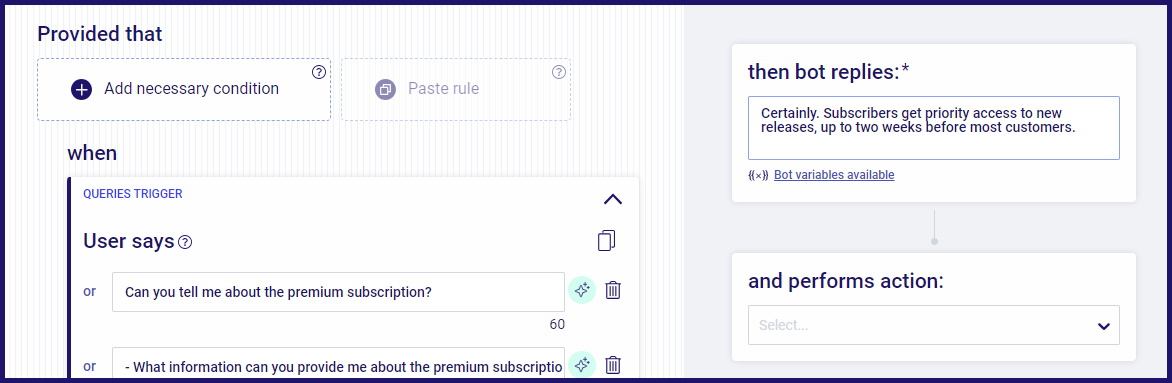Click the Paste rule button
This screenshot has height=383, width=1172.
(x=456, y=90)
